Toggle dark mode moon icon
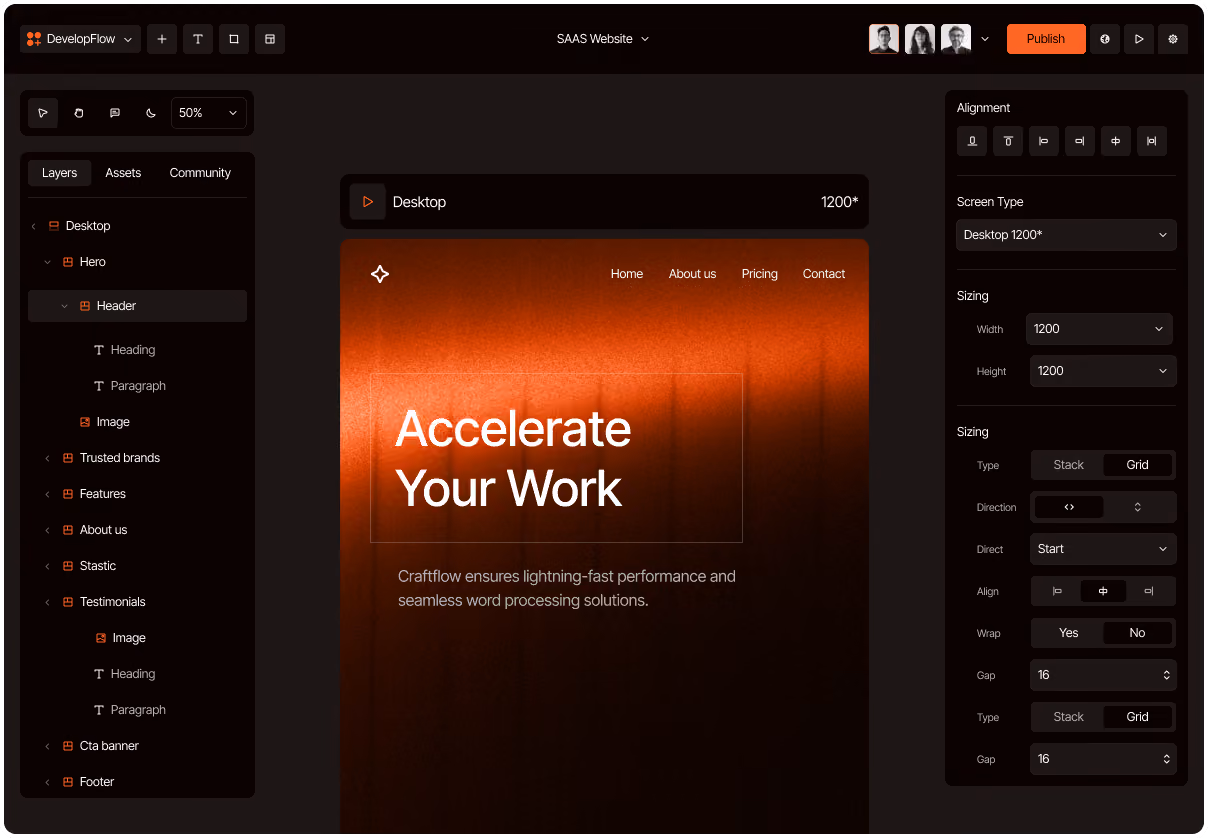The width and height of the screenshot is (1208, 838). pos(151,113)
